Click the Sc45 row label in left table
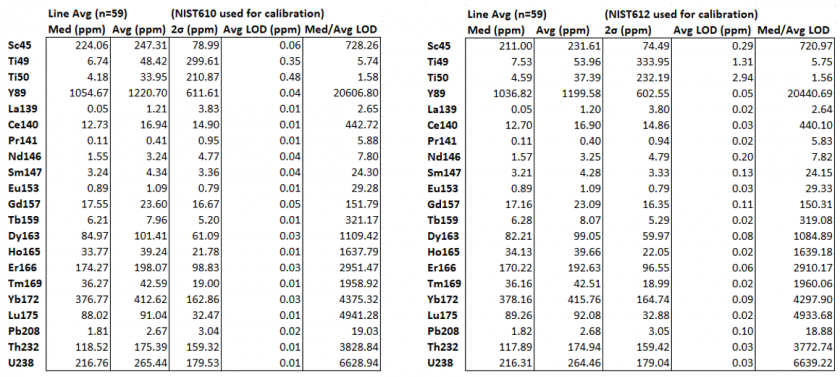This screenshot has height=377, width=840. [18, 46]
